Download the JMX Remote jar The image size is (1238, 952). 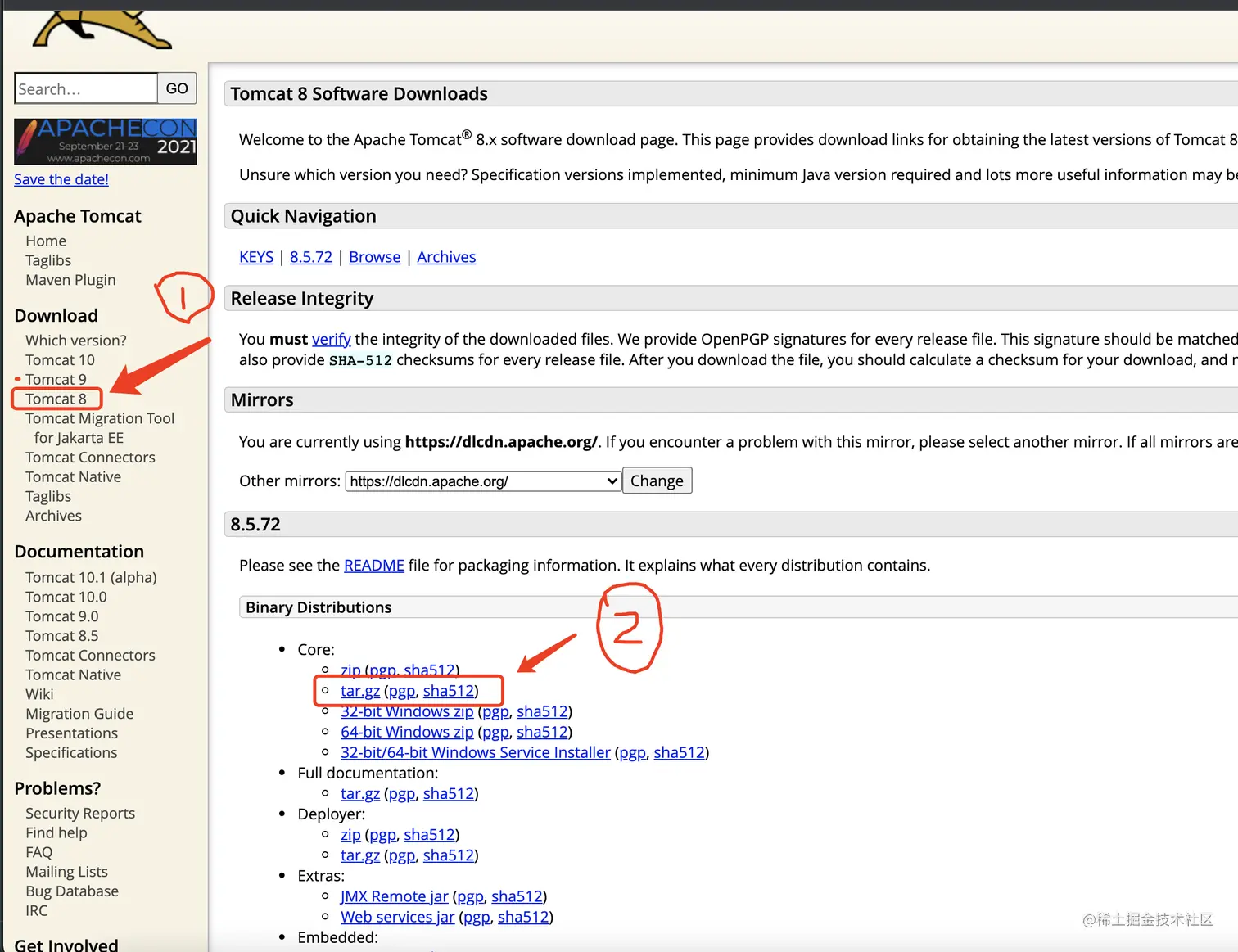point(395,896)
